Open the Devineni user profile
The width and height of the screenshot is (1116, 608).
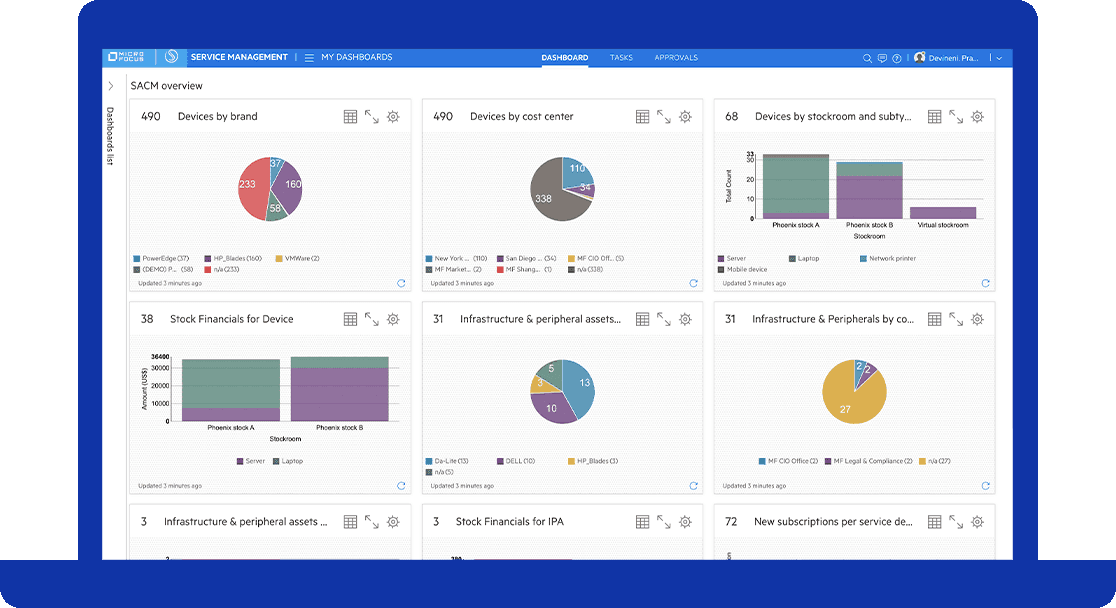(x=947, y=58)
